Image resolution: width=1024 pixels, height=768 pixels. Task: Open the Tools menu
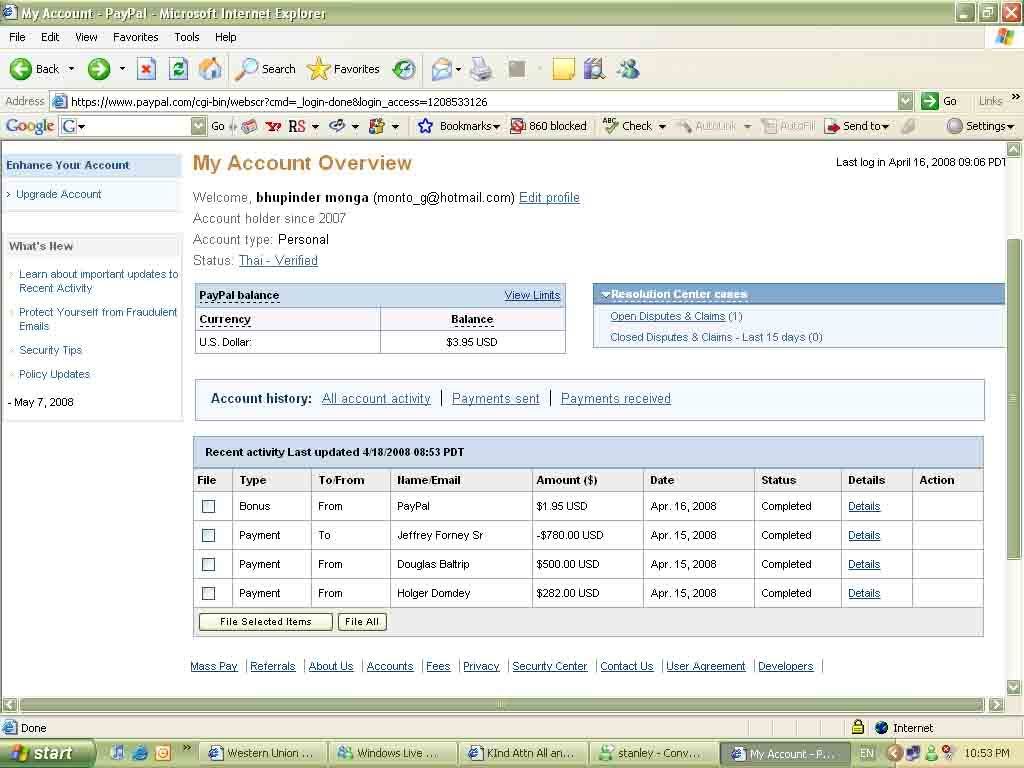[187, 37]
